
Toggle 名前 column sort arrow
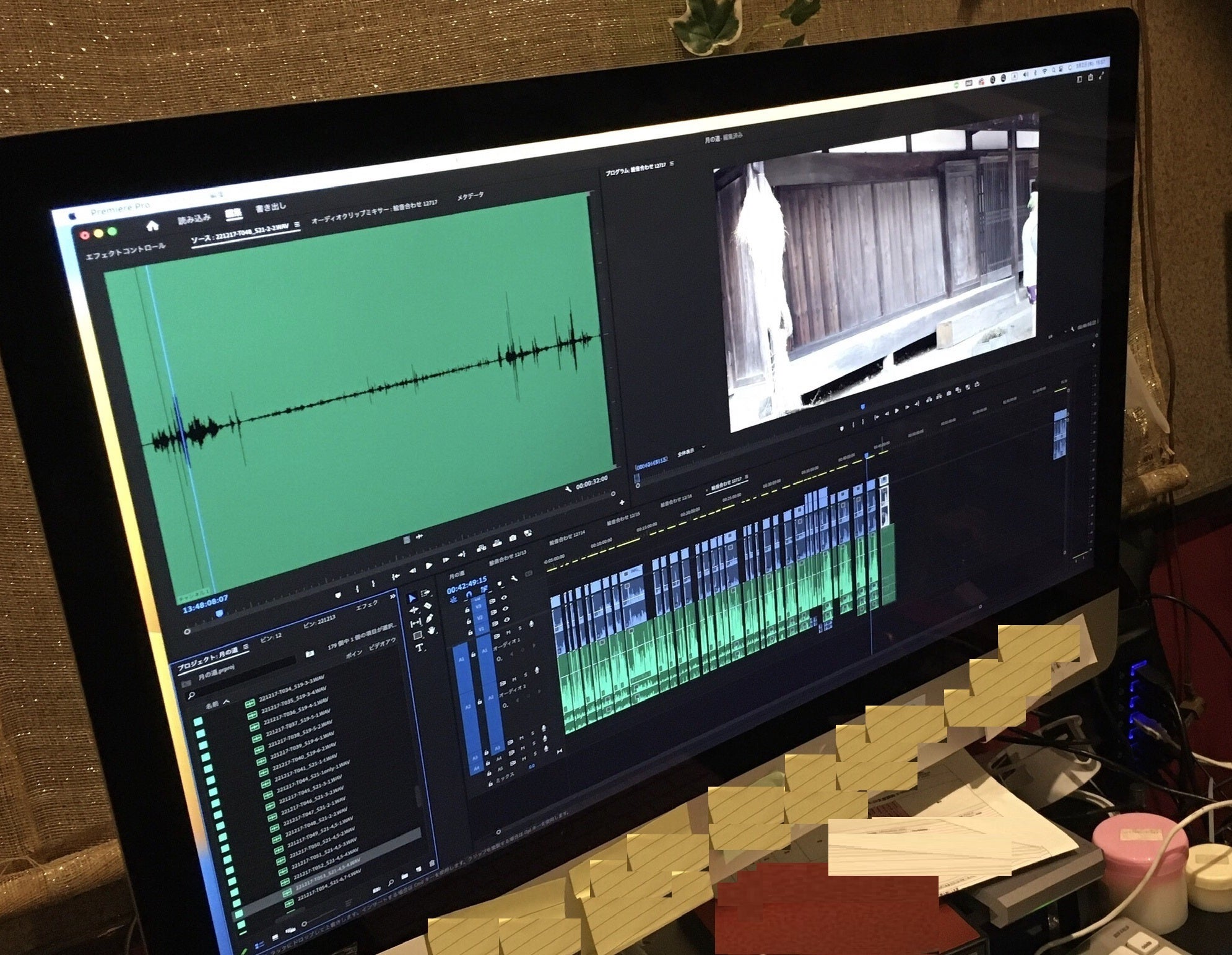(227, 702)
